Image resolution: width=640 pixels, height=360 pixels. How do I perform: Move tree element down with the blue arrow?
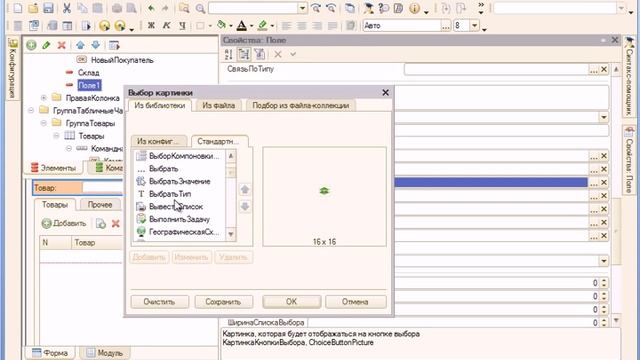point(96,45)
